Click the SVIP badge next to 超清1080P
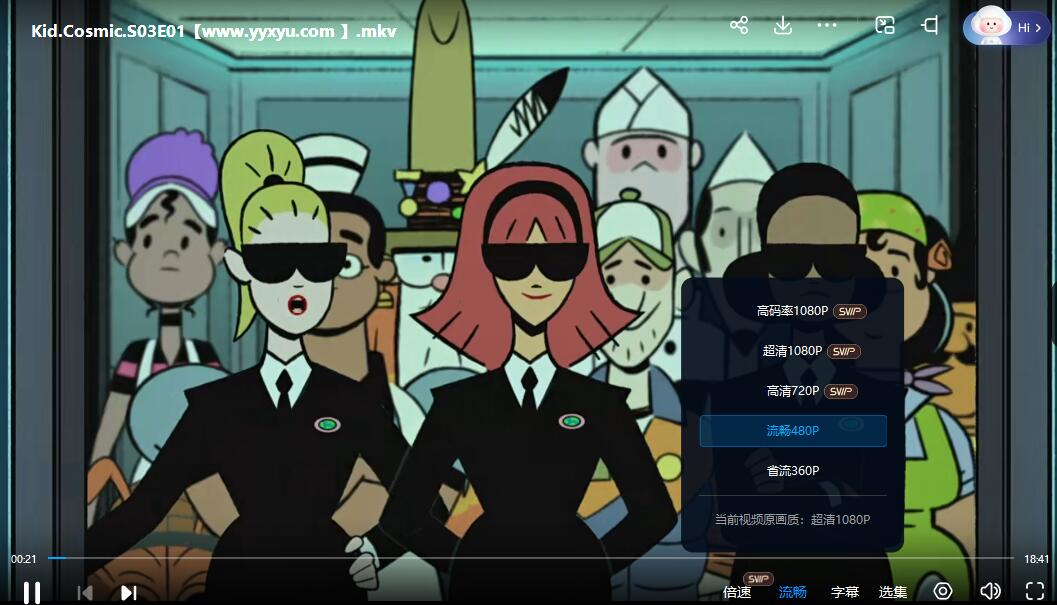 coord(844,351)
